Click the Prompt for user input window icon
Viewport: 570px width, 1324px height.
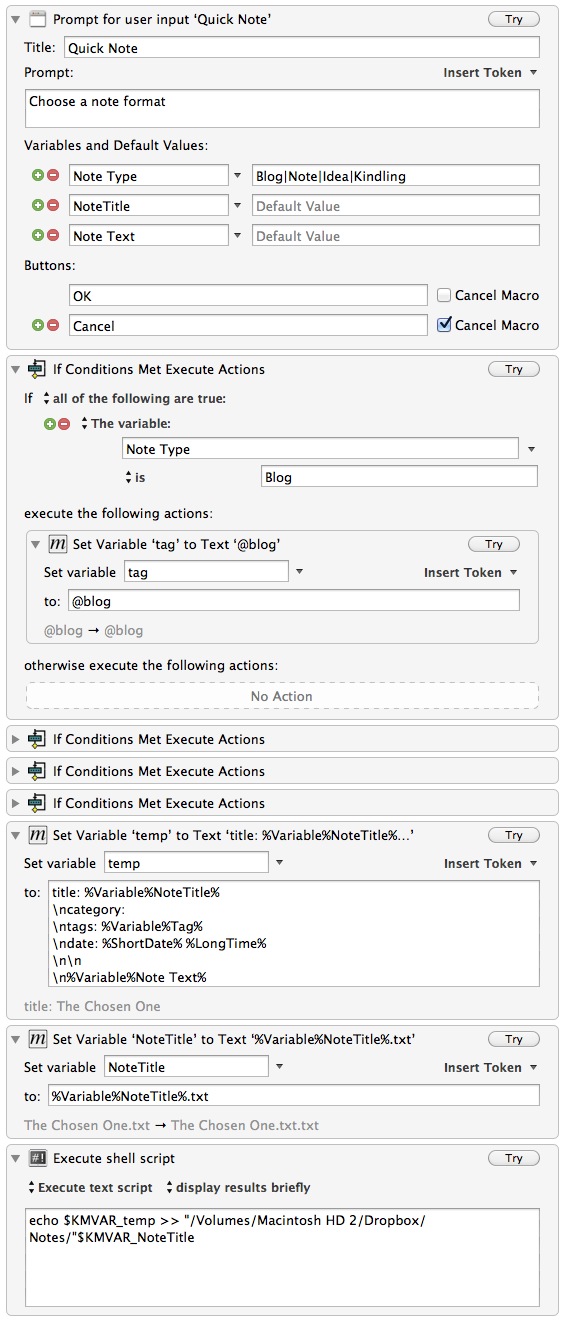(38, 19)
